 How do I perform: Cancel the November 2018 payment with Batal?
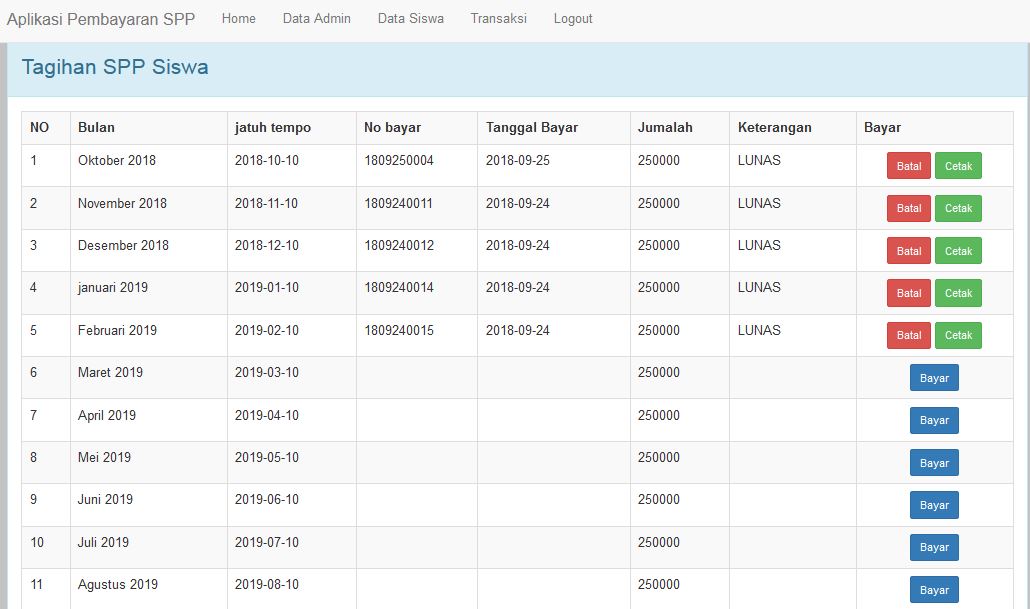tap(908, 208)
